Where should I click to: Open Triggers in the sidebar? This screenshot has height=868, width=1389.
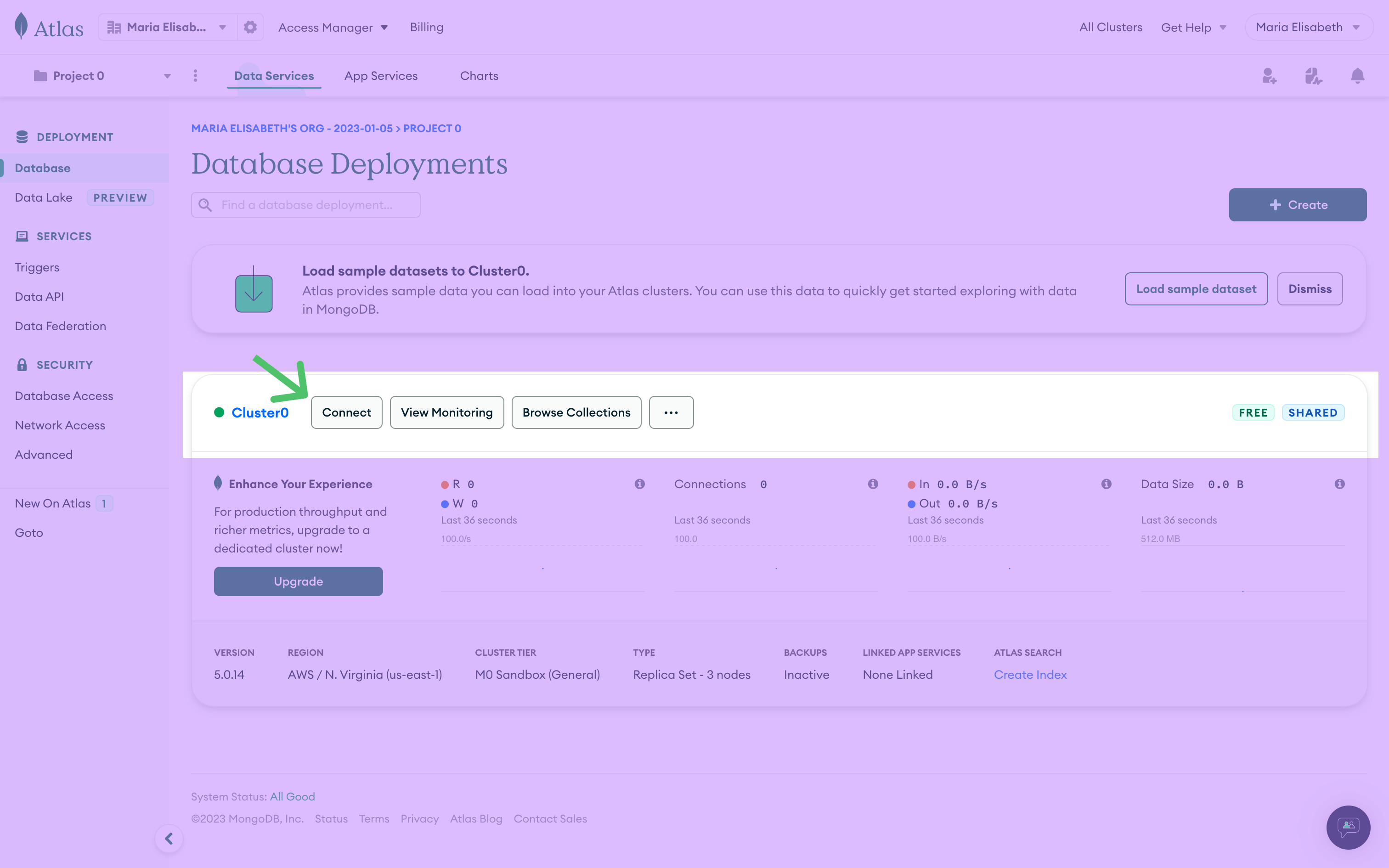point(37,267)
